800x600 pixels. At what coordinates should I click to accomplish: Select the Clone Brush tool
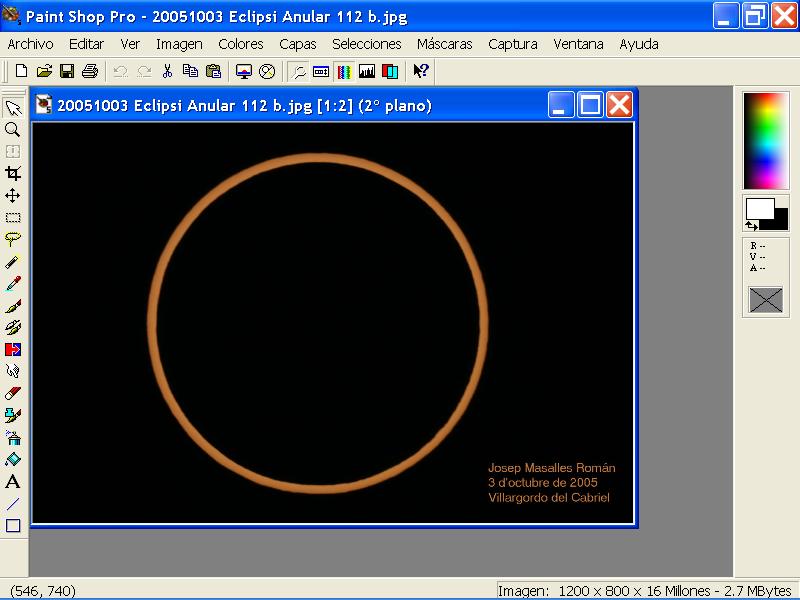(13, 327)
